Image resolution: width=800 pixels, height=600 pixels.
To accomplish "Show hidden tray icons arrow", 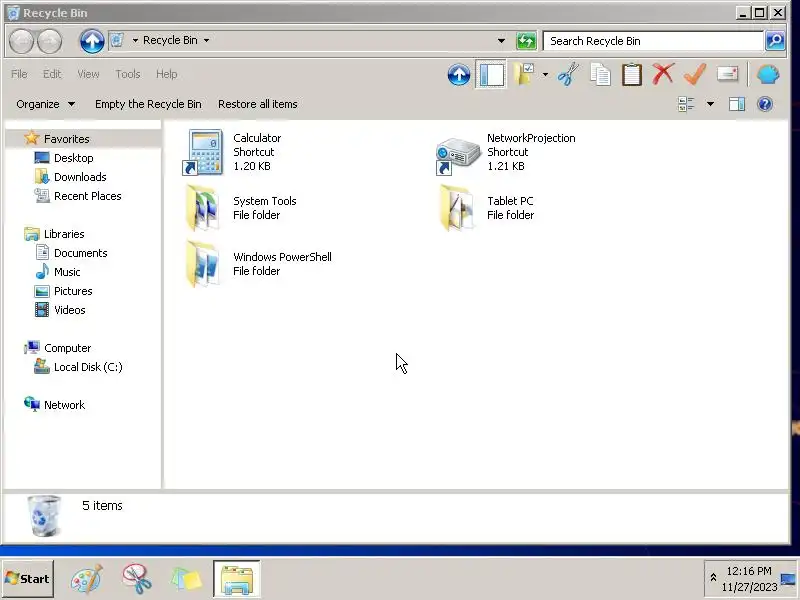I will (713, 578).
